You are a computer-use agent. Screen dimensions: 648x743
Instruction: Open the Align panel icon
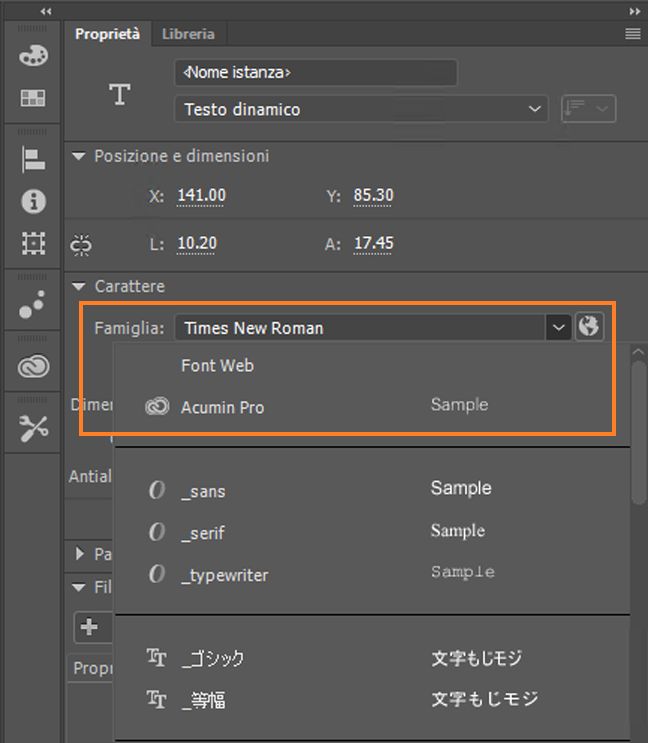[33, 159]
